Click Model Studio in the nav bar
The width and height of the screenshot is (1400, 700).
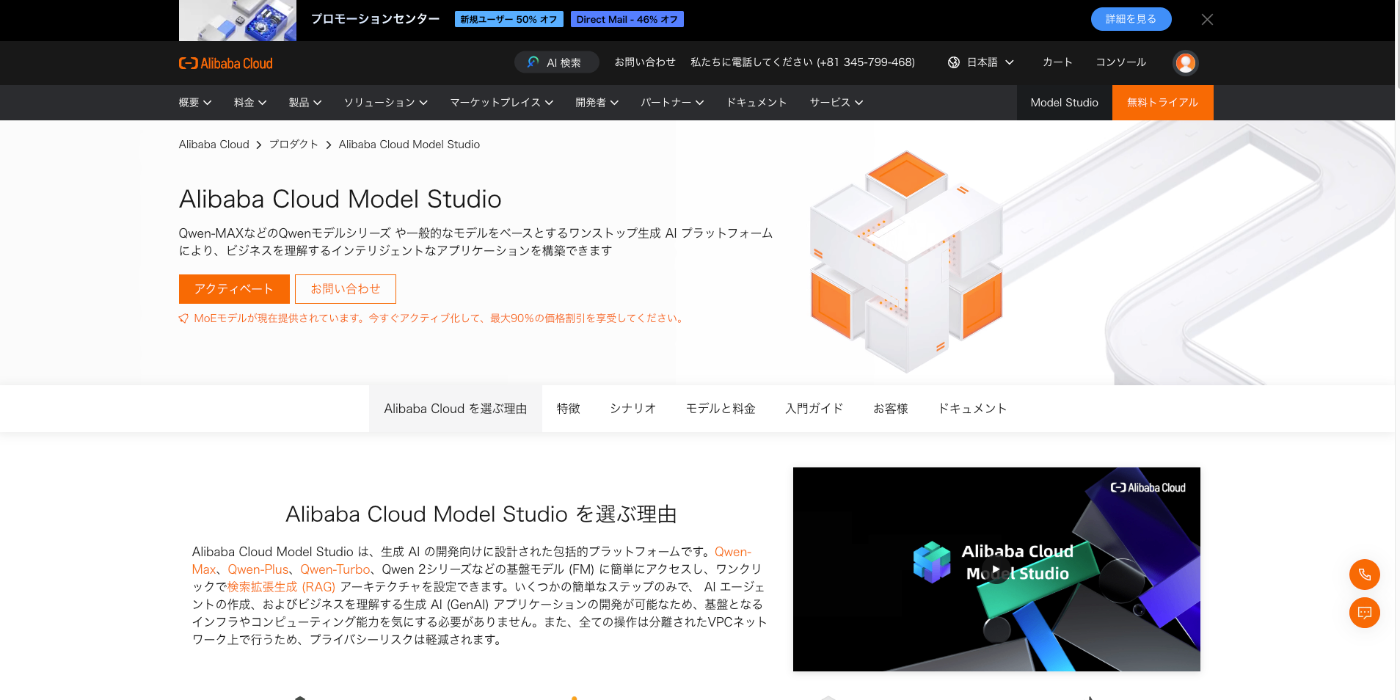(1064, 102)
